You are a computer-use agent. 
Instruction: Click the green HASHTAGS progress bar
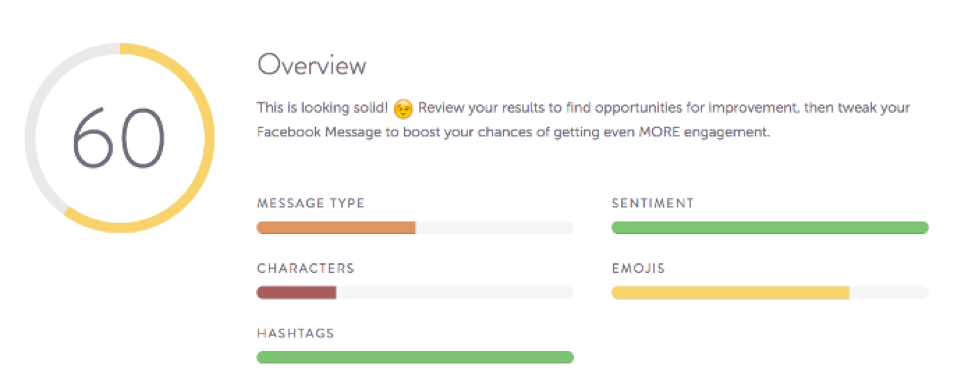pyautogui.click(x=415, y=357)
